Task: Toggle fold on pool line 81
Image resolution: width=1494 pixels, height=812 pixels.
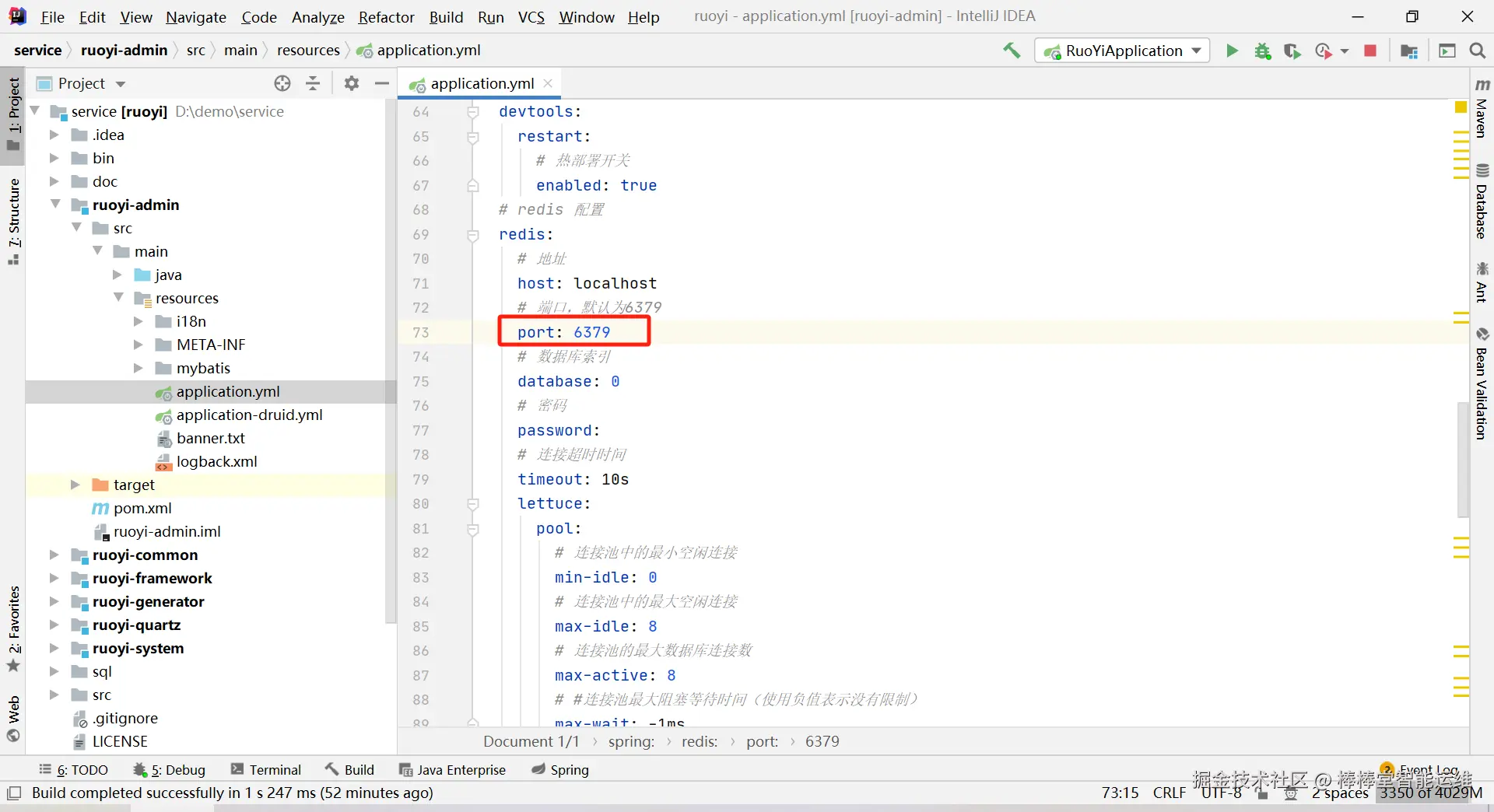Action: coord(472,529)
